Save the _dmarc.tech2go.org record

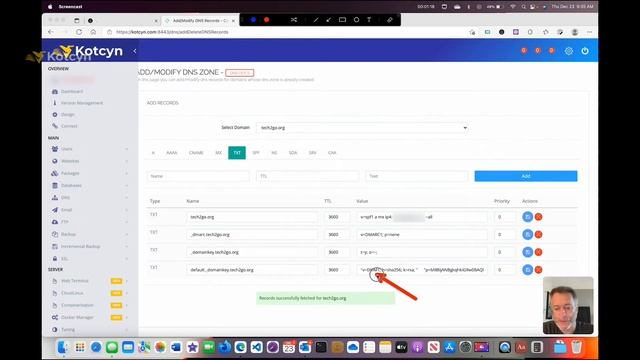tap(527, 234)
